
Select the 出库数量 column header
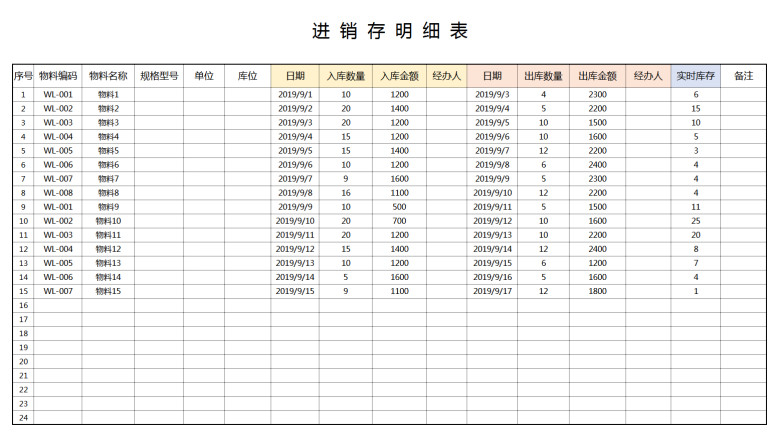[x=543, y=76]
